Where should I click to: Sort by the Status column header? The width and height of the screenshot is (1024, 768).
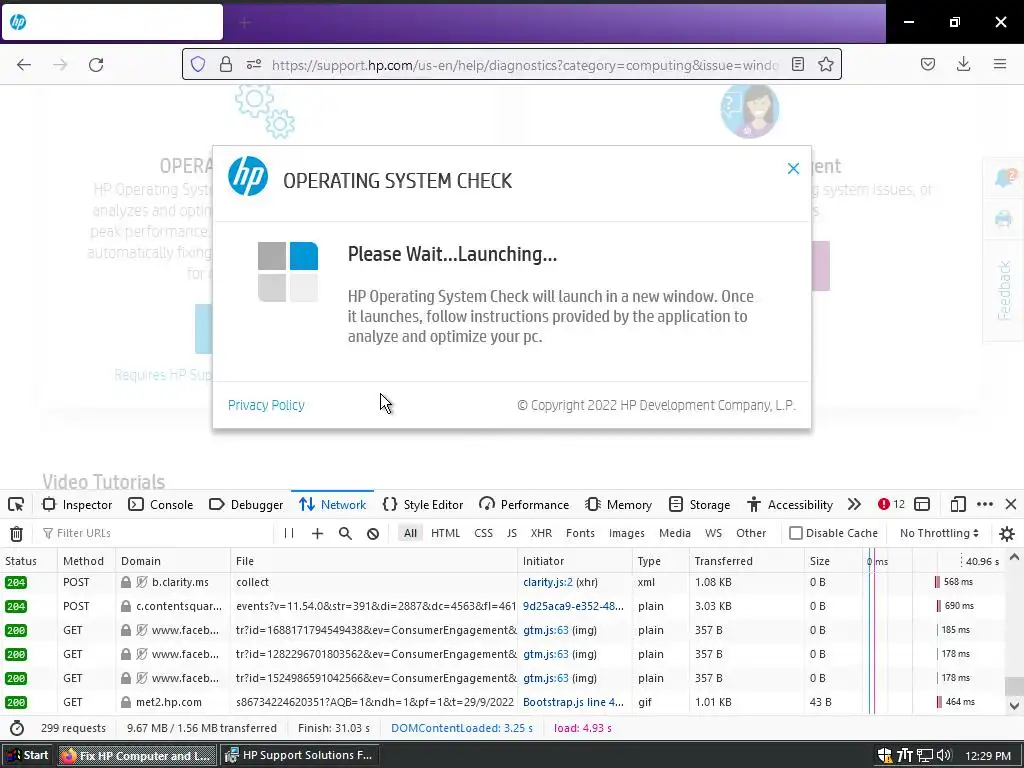[29, 561]
